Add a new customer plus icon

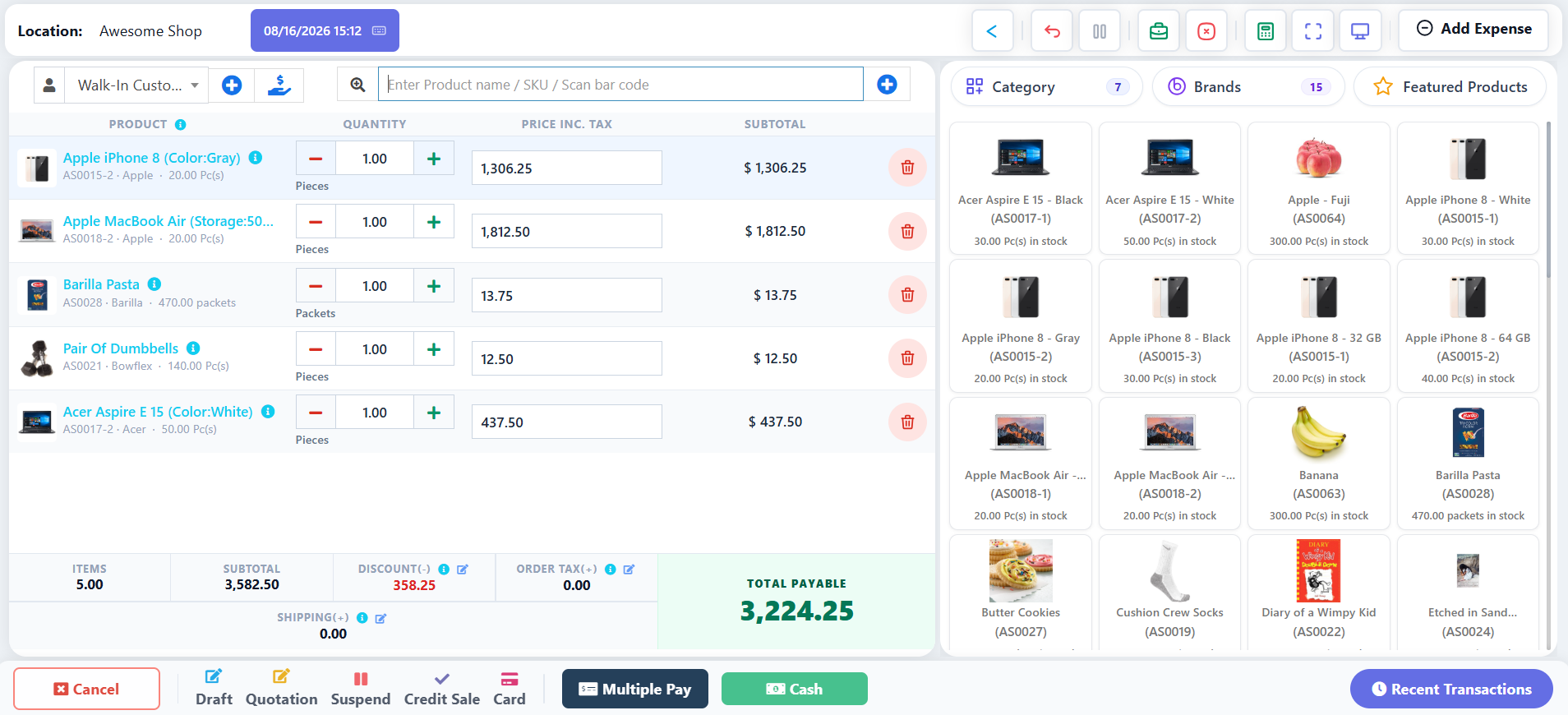[x=232, y=85]
